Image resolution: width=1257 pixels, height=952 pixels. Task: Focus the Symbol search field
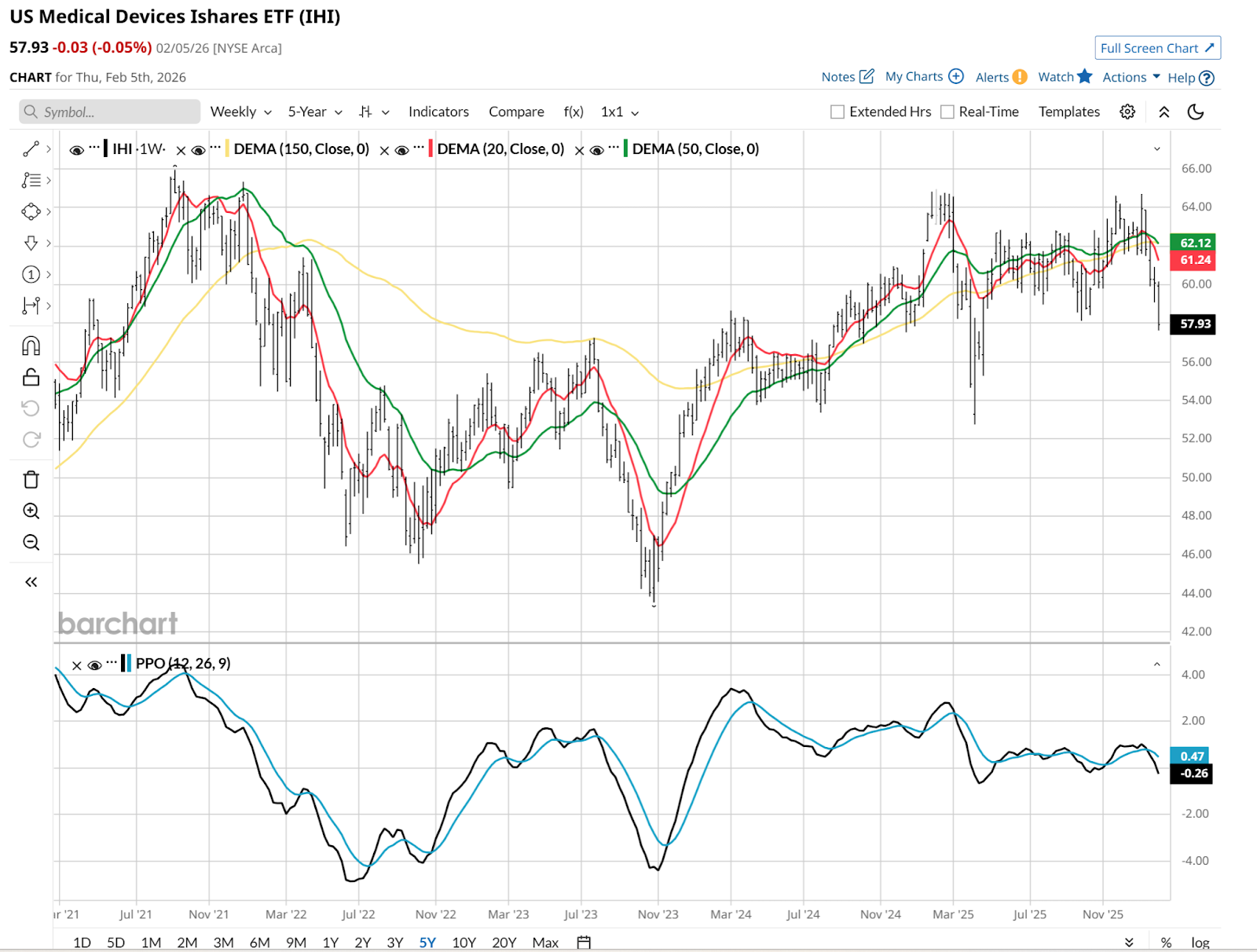(x=110, y=112)
